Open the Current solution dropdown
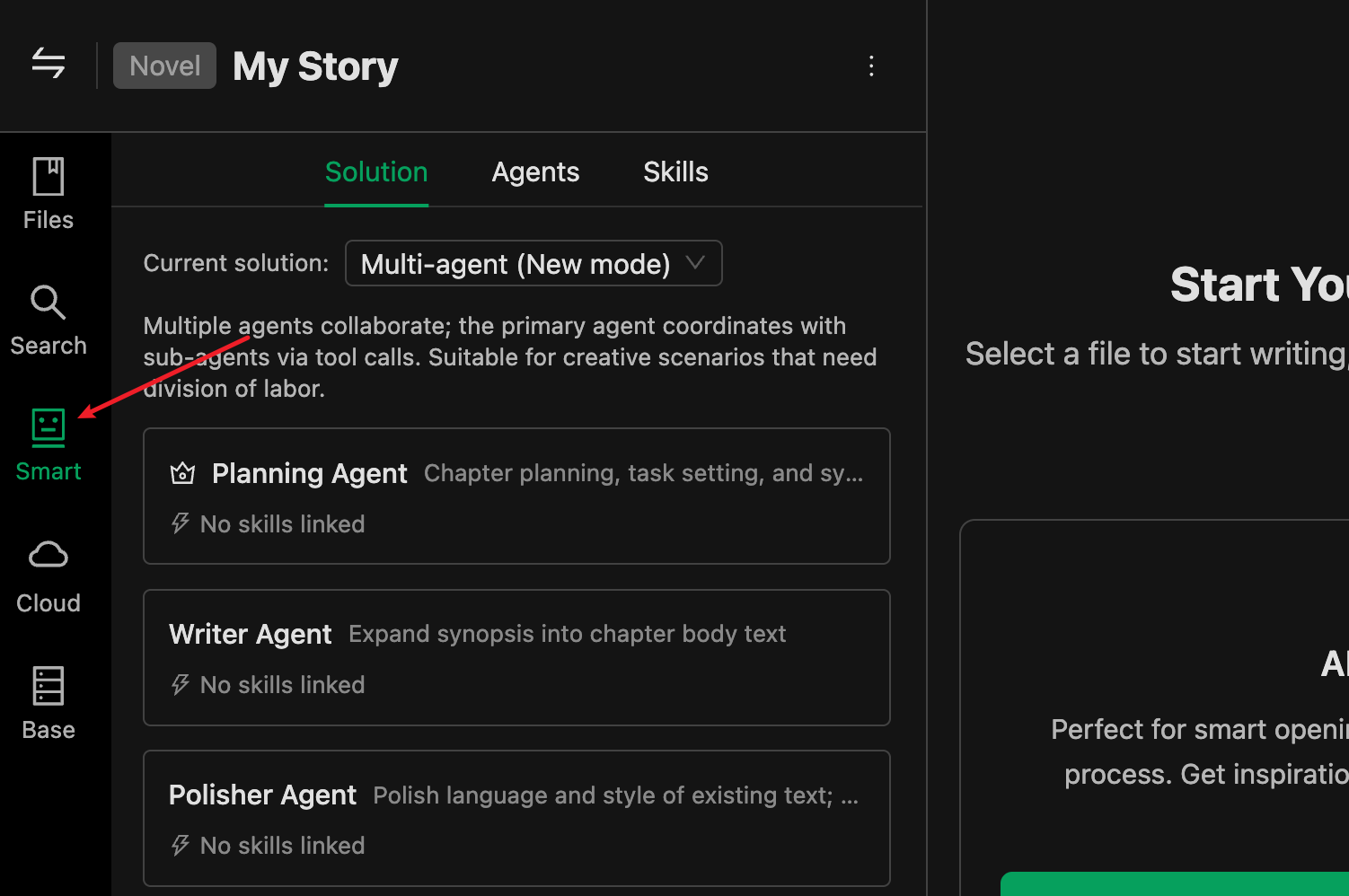Viewport: 1349px width, 896px height. [x=533, y=264]
